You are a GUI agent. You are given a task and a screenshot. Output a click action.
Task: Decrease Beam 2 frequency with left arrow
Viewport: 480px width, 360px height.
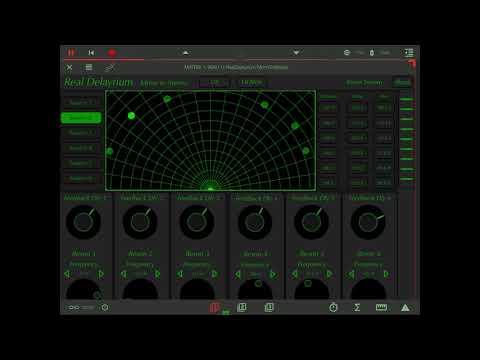tap(124, 274)
